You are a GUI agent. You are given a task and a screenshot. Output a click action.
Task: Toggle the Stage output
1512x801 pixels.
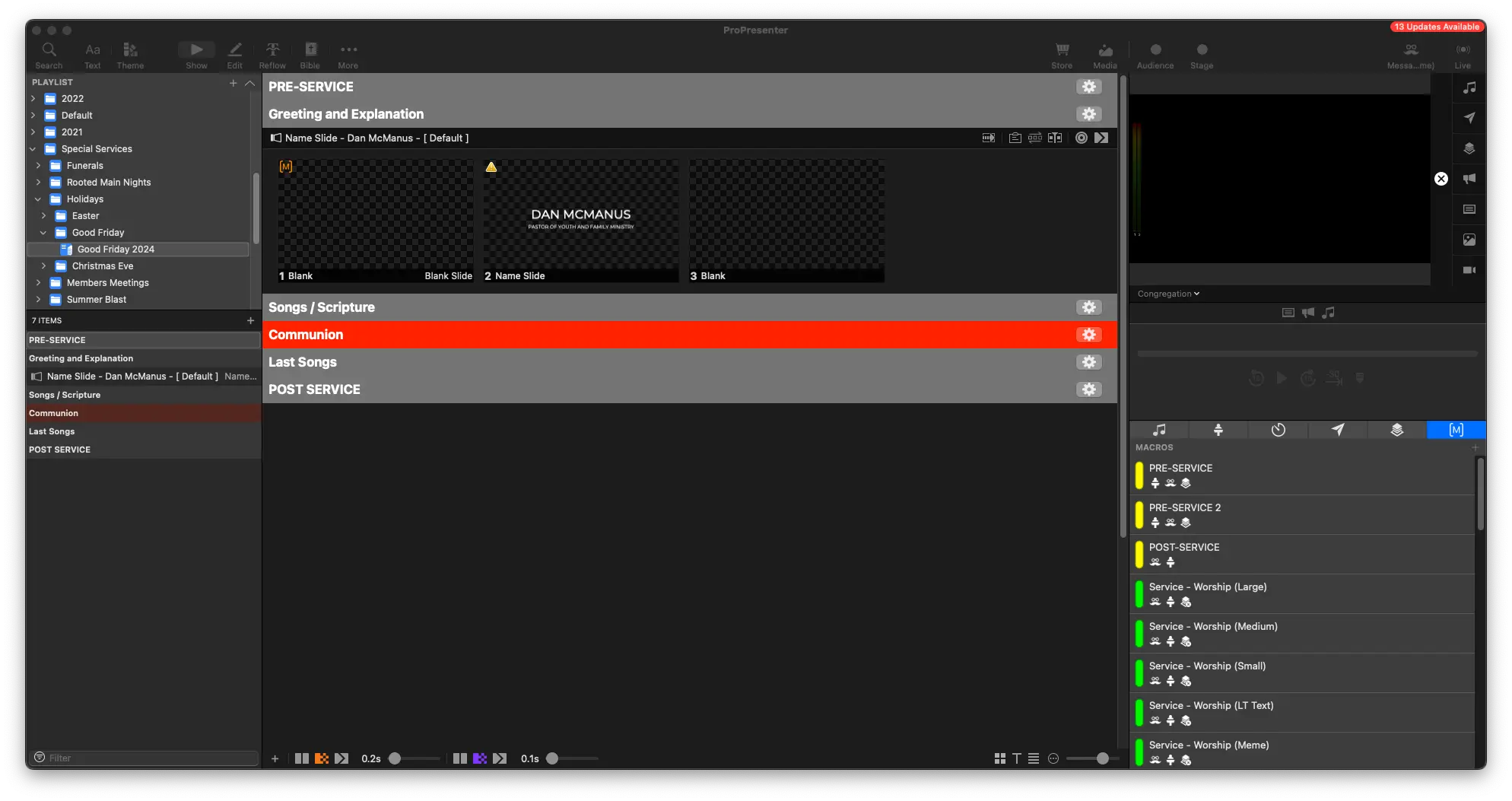click(x=1202, y=54)
